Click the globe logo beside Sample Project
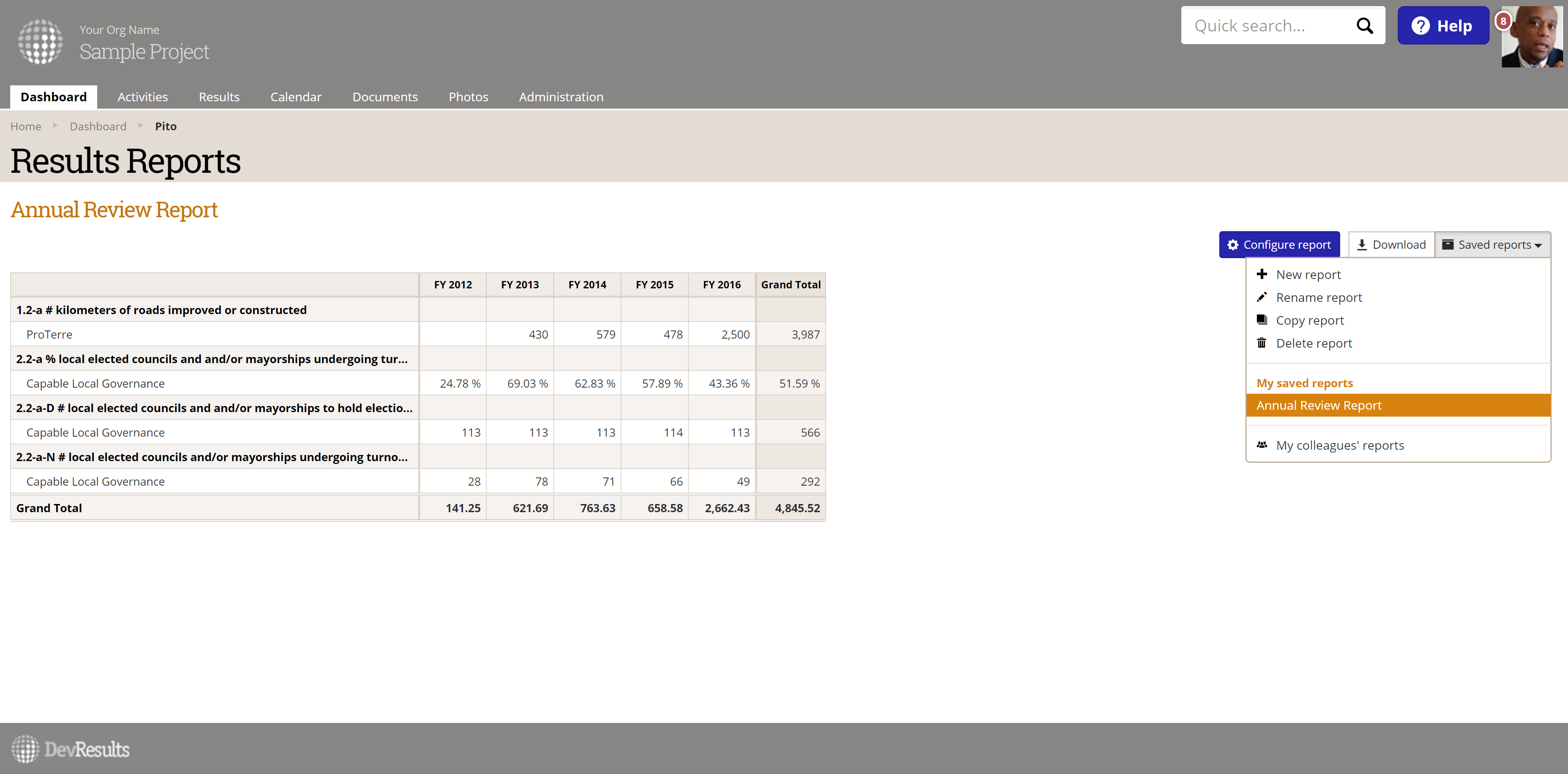 40,41
